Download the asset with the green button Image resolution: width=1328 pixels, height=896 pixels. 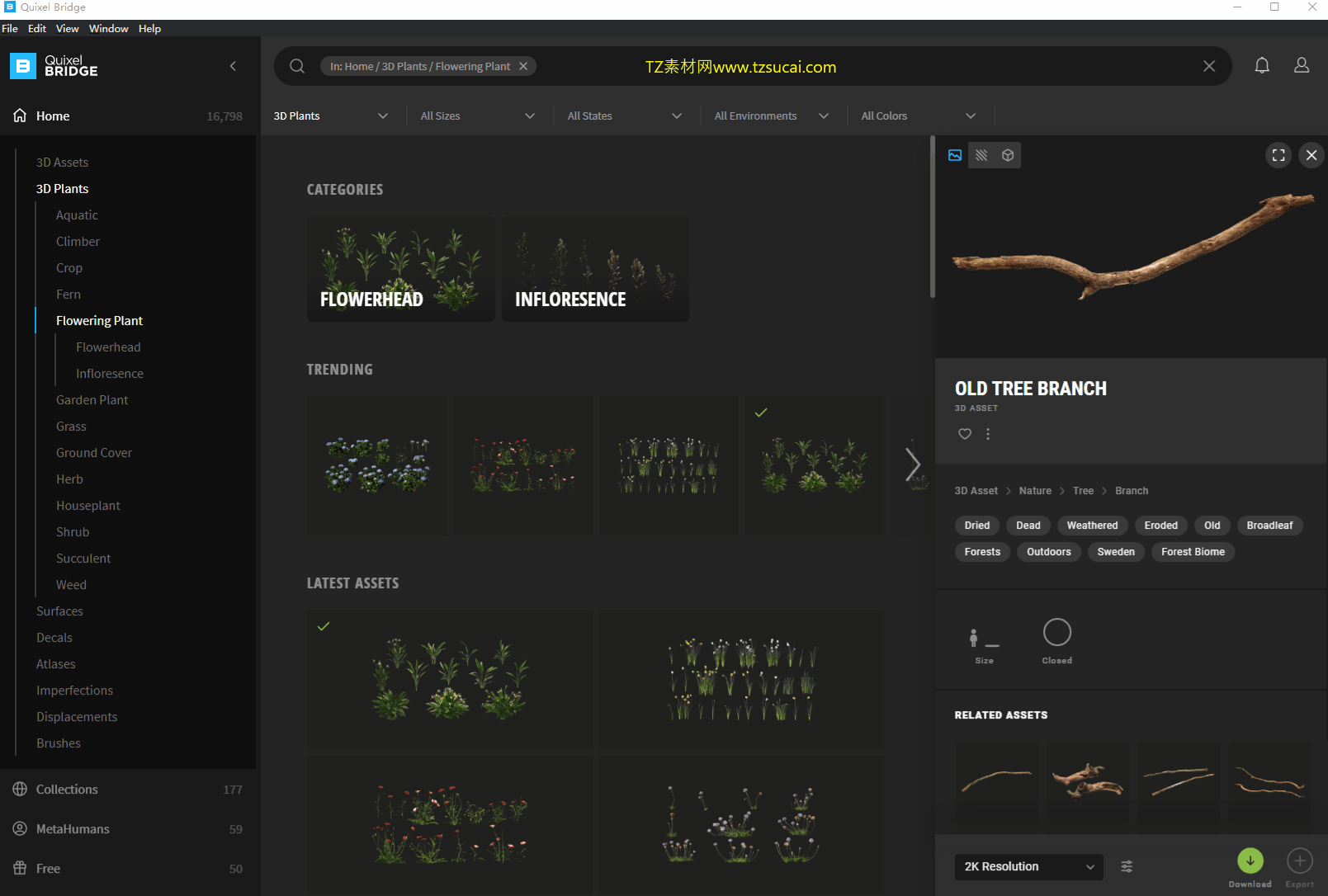(x=1250, y=861)
